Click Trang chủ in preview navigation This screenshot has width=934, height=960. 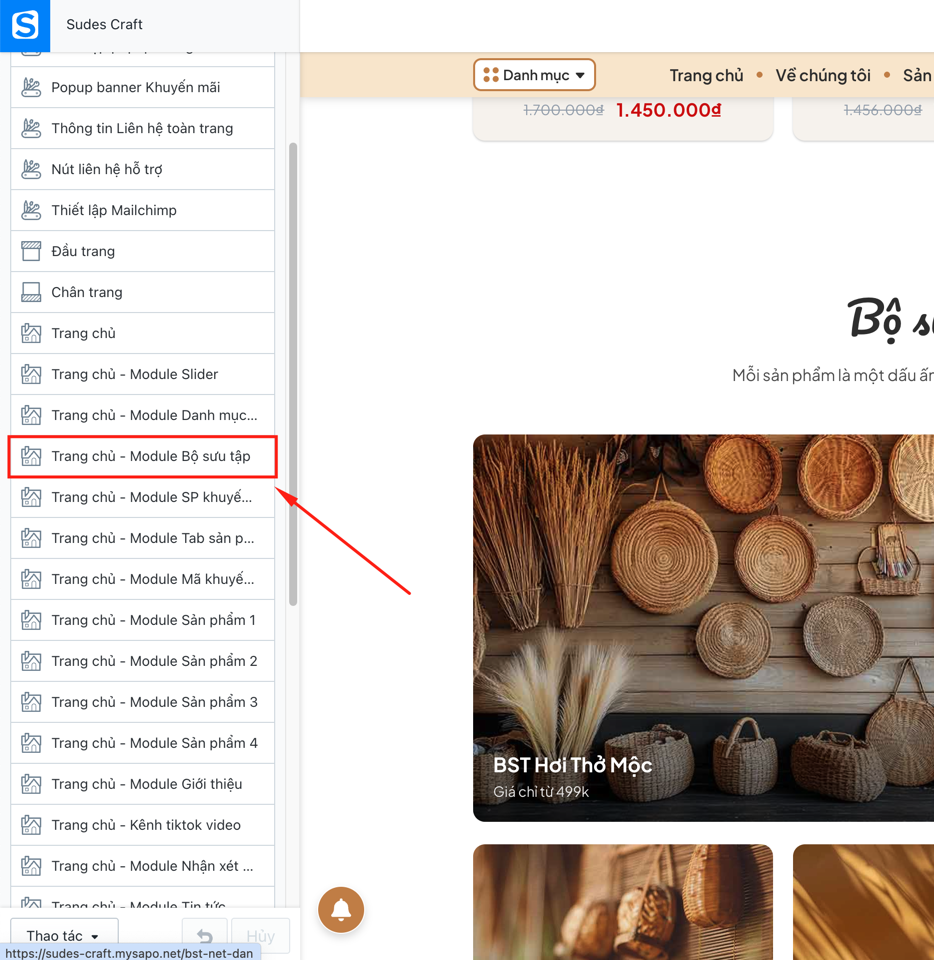click(706, 75)
